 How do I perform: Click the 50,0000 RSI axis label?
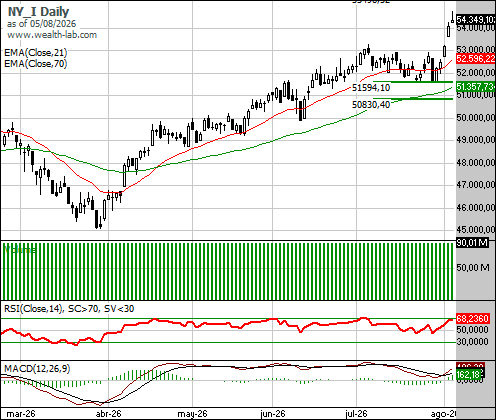pyautogui.click(x=472, y=330)
